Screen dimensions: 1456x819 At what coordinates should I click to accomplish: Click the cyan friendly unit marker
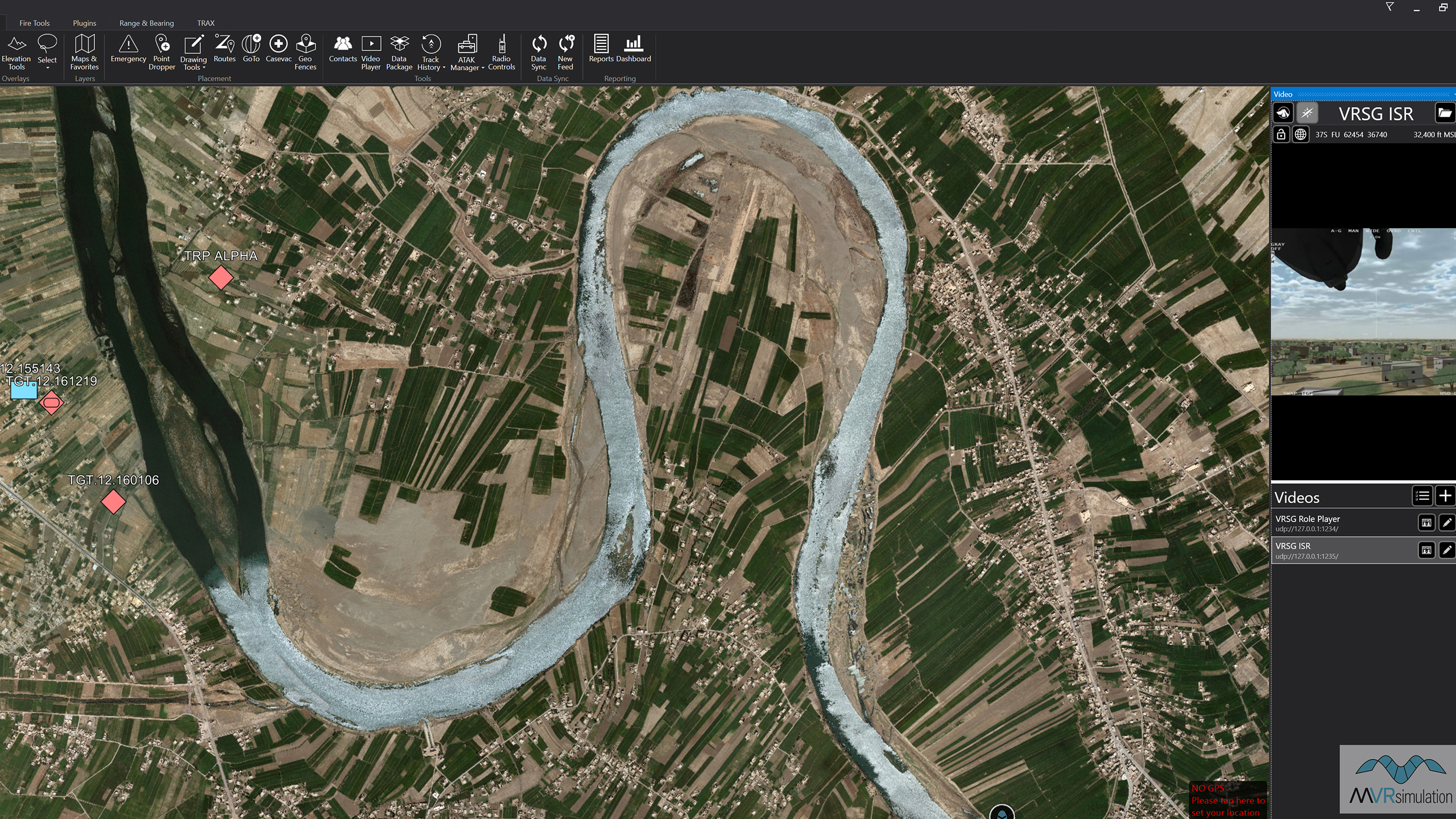coord(24,391)
